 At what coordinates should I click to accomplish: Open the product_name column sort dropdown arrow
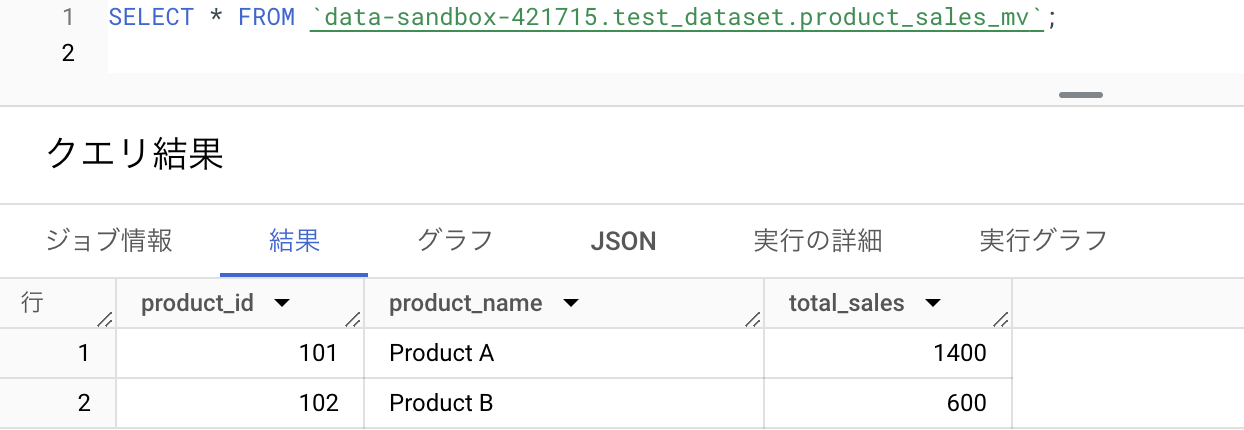tap(570, 304)
